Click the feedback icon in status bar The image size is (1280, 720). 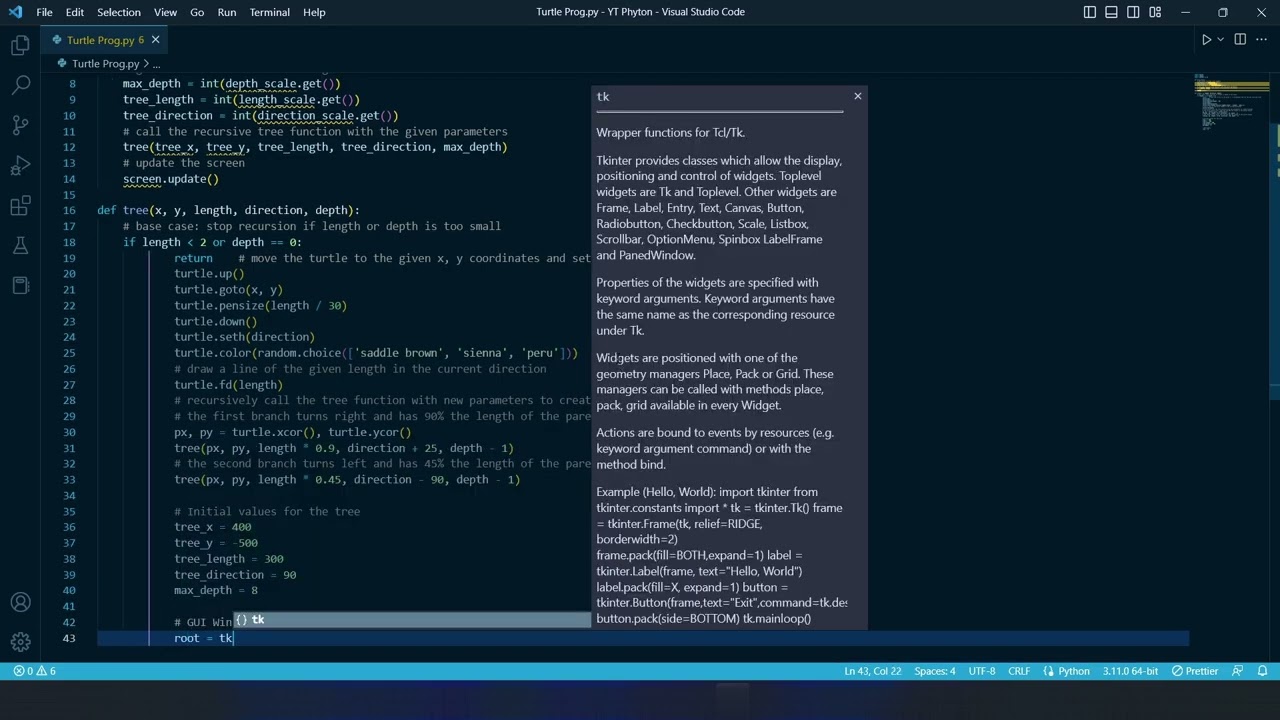(1238, 671)
